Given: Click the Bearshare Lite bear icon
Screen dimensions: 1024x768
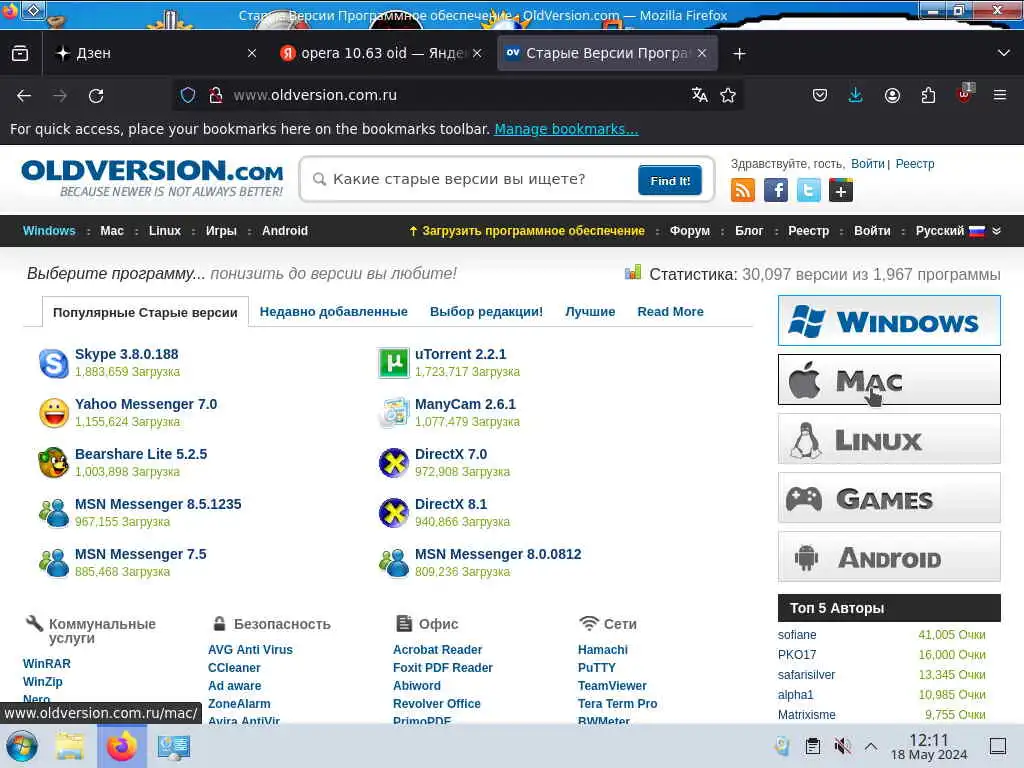Looking at the screenshot, I should point(54,463).
